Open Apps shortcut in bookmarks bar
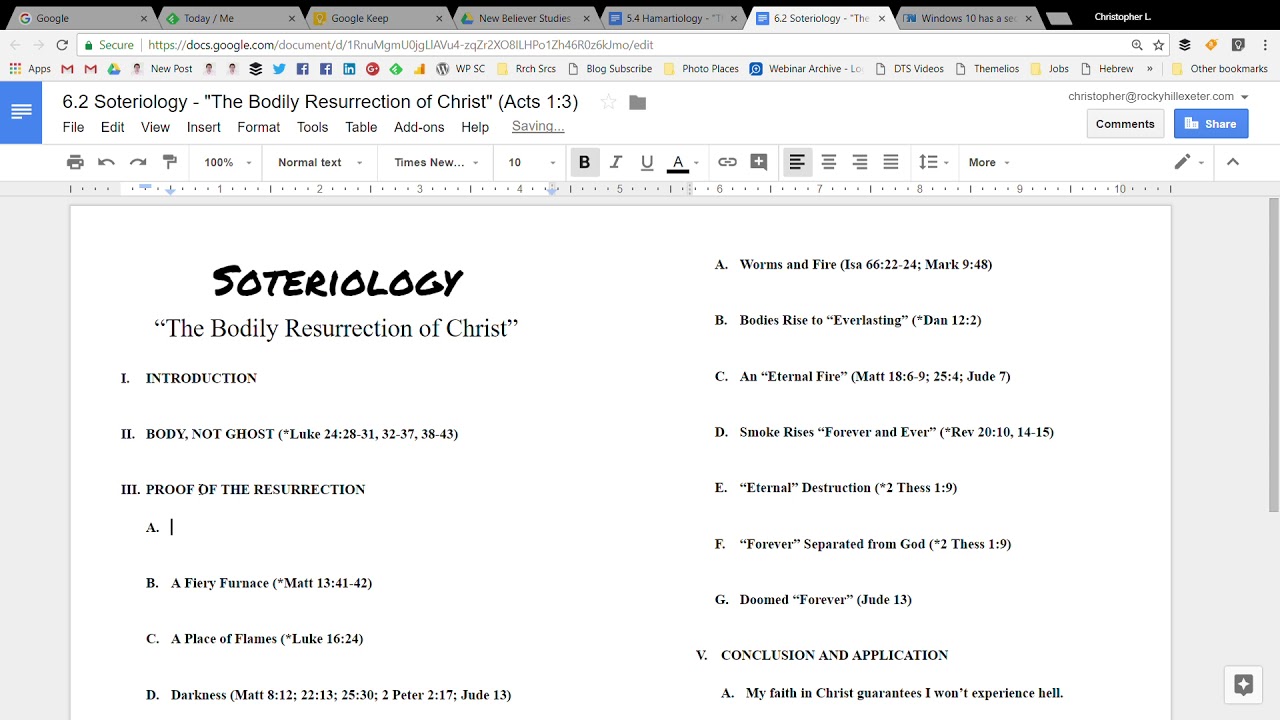This screenshot has width=1280, height=720. pyautogui.click(x=30, y=69)
